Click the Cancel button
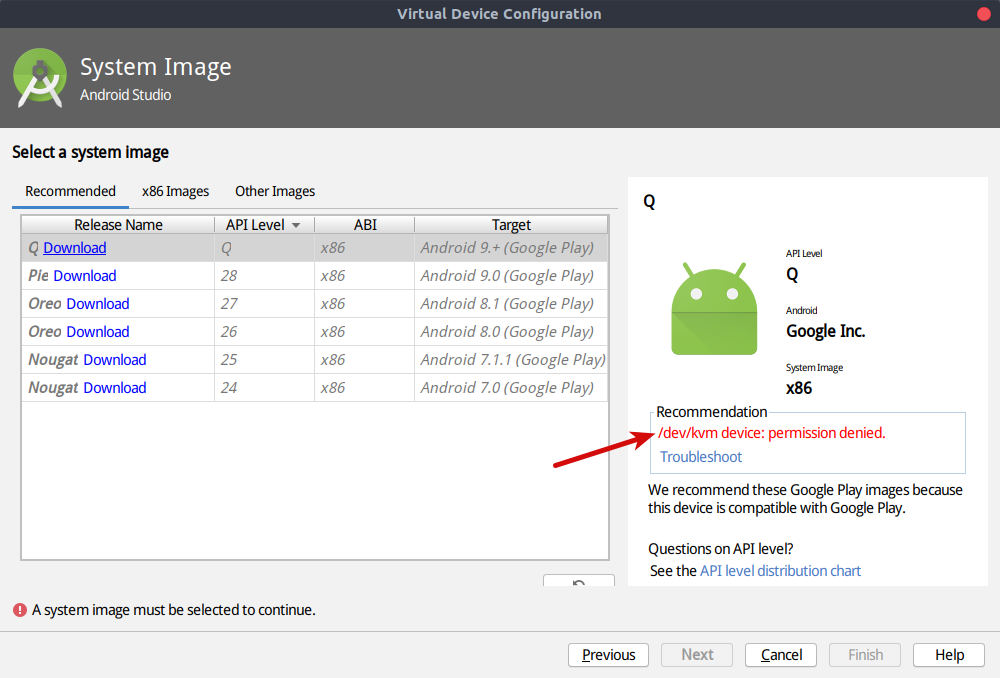The image size is (1000, 678). [781, 655]
